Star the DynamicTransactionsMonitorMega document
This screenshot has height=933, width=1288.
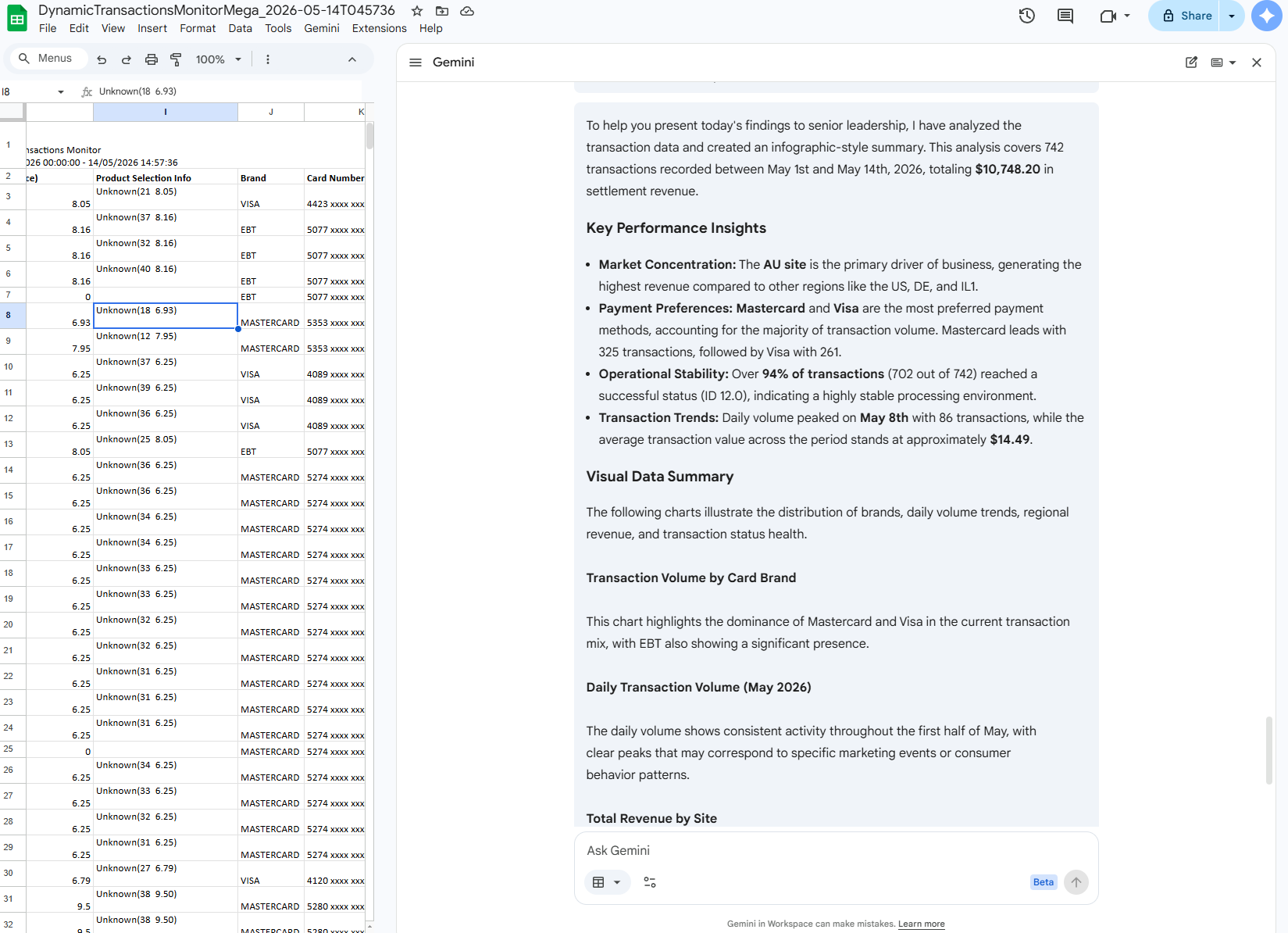point(417,11)
